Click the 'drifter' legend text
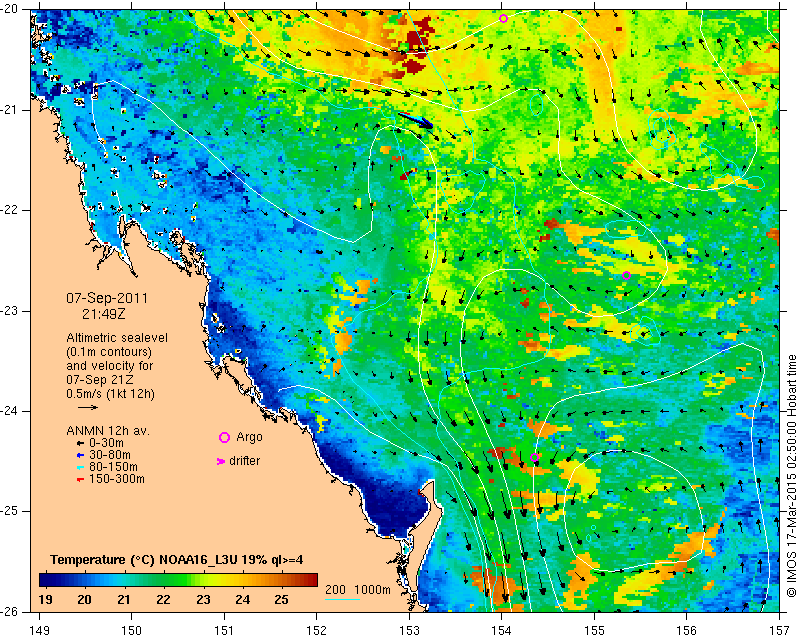This screenshot has width=800, height=640. (x=244, y=461)
